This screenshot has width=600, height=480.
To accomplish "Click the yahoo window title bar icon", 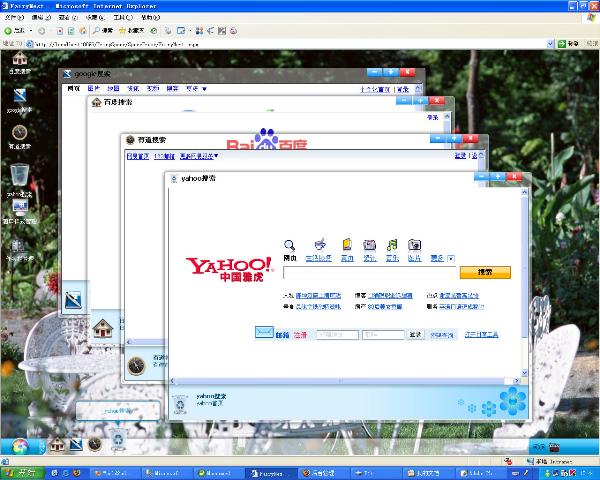I will tap(174, 178).
